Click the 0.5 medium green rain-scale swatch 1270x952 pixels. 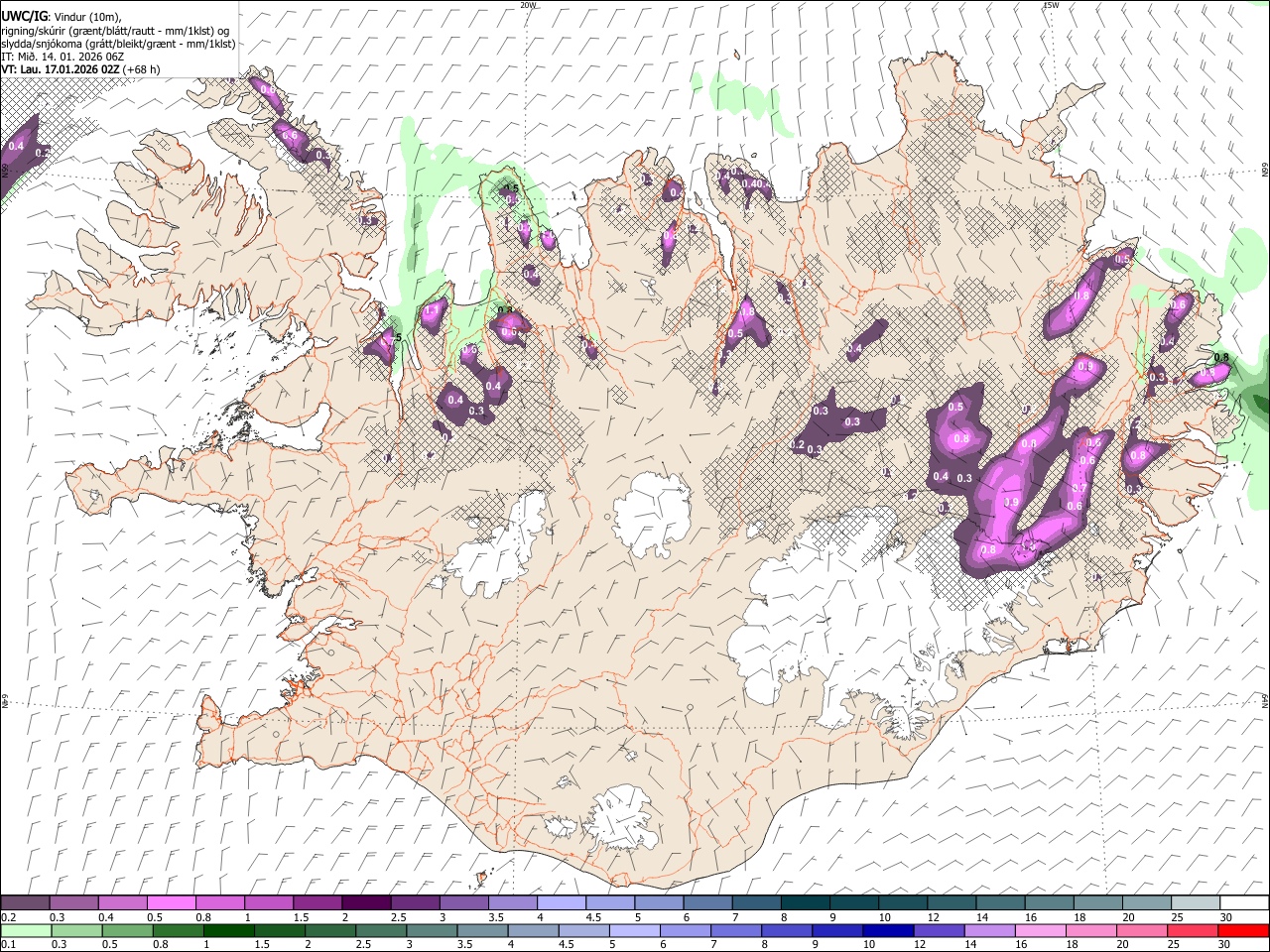127,931
